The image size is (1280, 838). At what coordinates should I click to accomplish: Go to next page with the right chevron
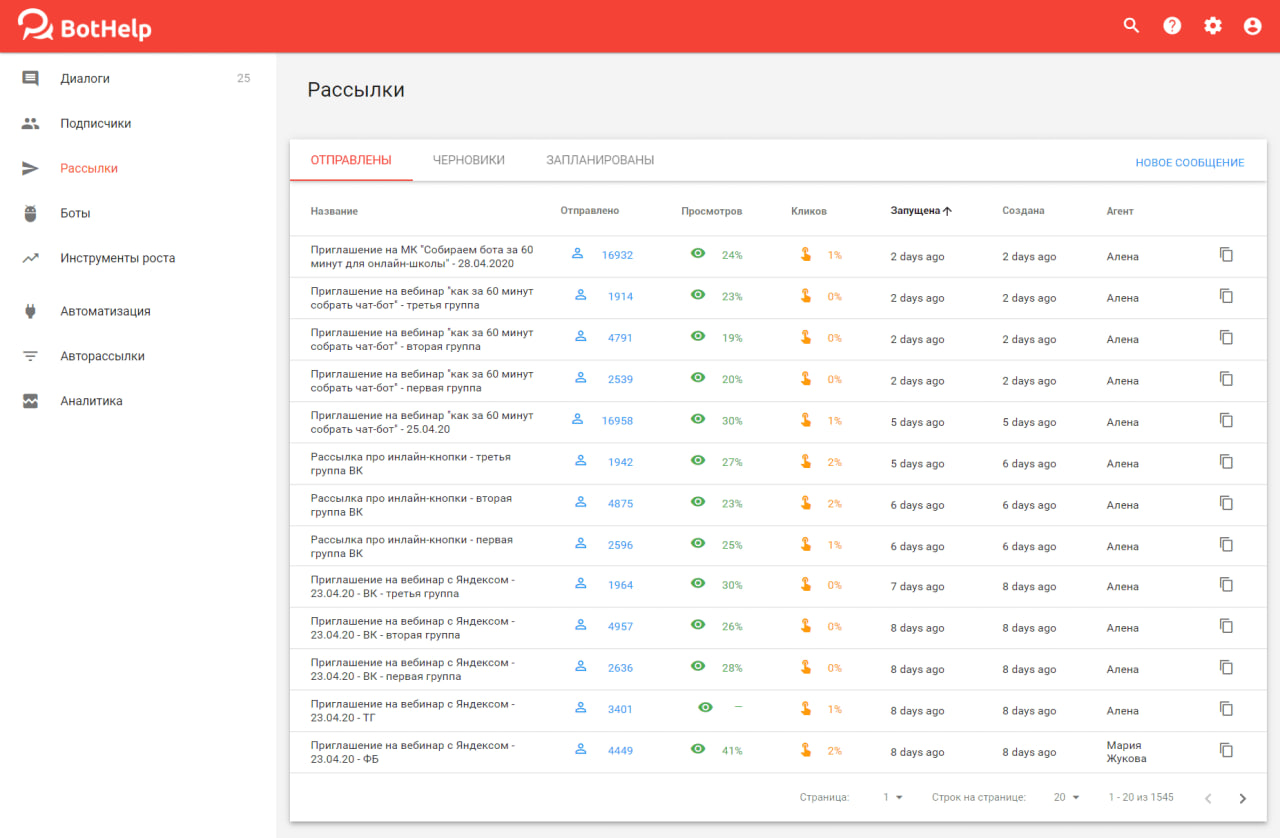tap(1241, 797)
